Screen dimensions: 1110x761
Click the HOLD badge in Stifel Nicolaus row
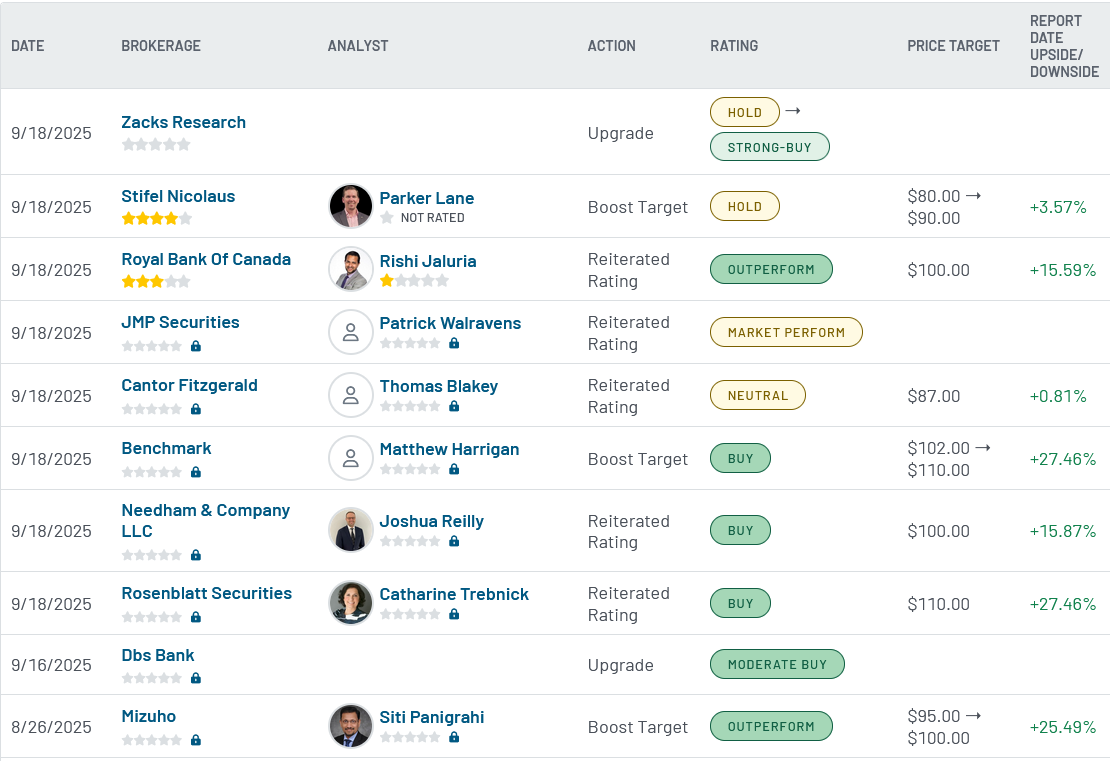coord(745,207)
